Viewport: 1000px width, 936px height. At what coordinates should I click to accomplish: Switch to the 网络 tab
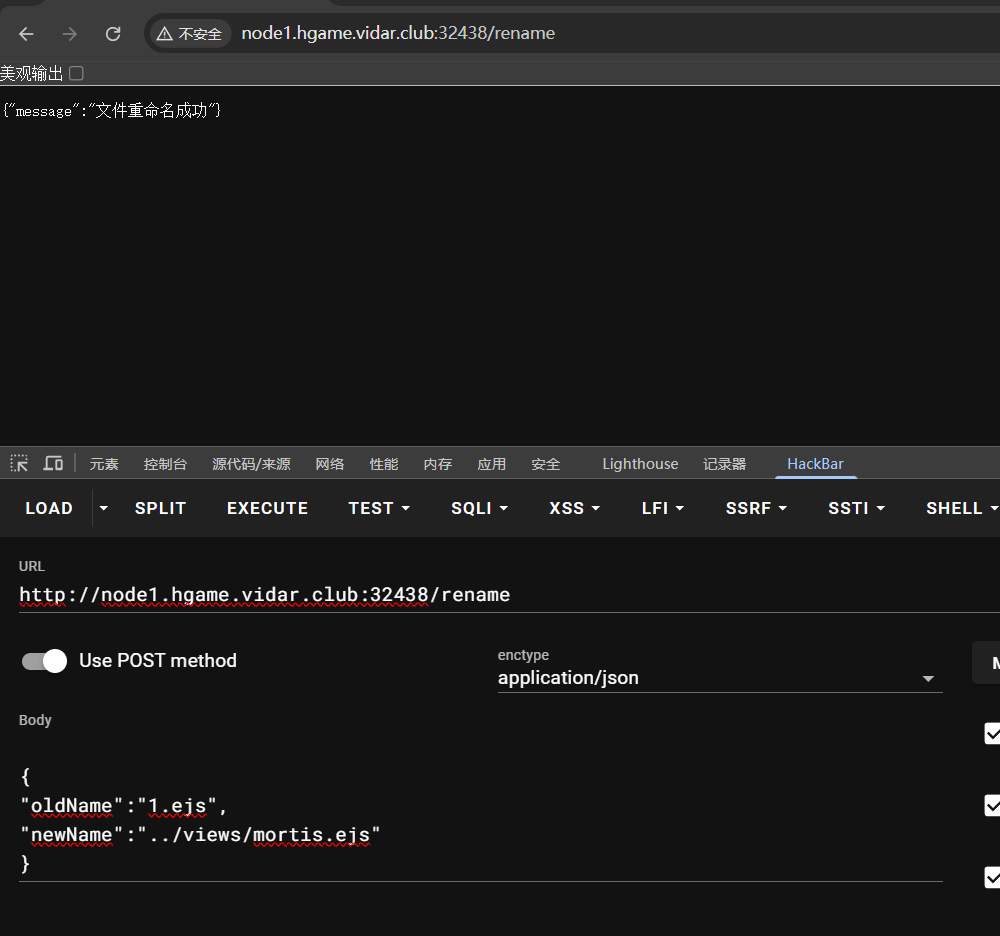pyautogui.click(x=330, y=464)
